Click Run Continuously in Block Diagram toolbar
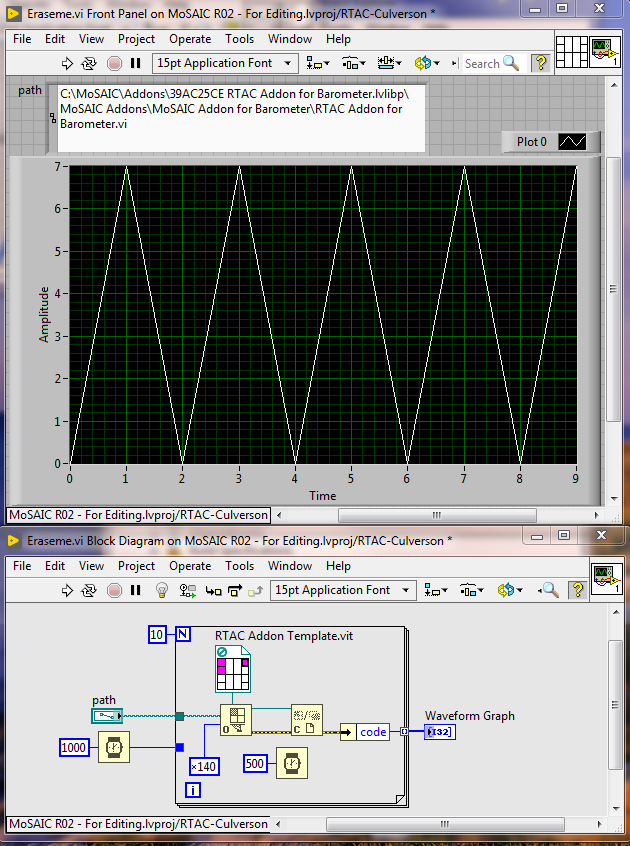 click(88, 591)
